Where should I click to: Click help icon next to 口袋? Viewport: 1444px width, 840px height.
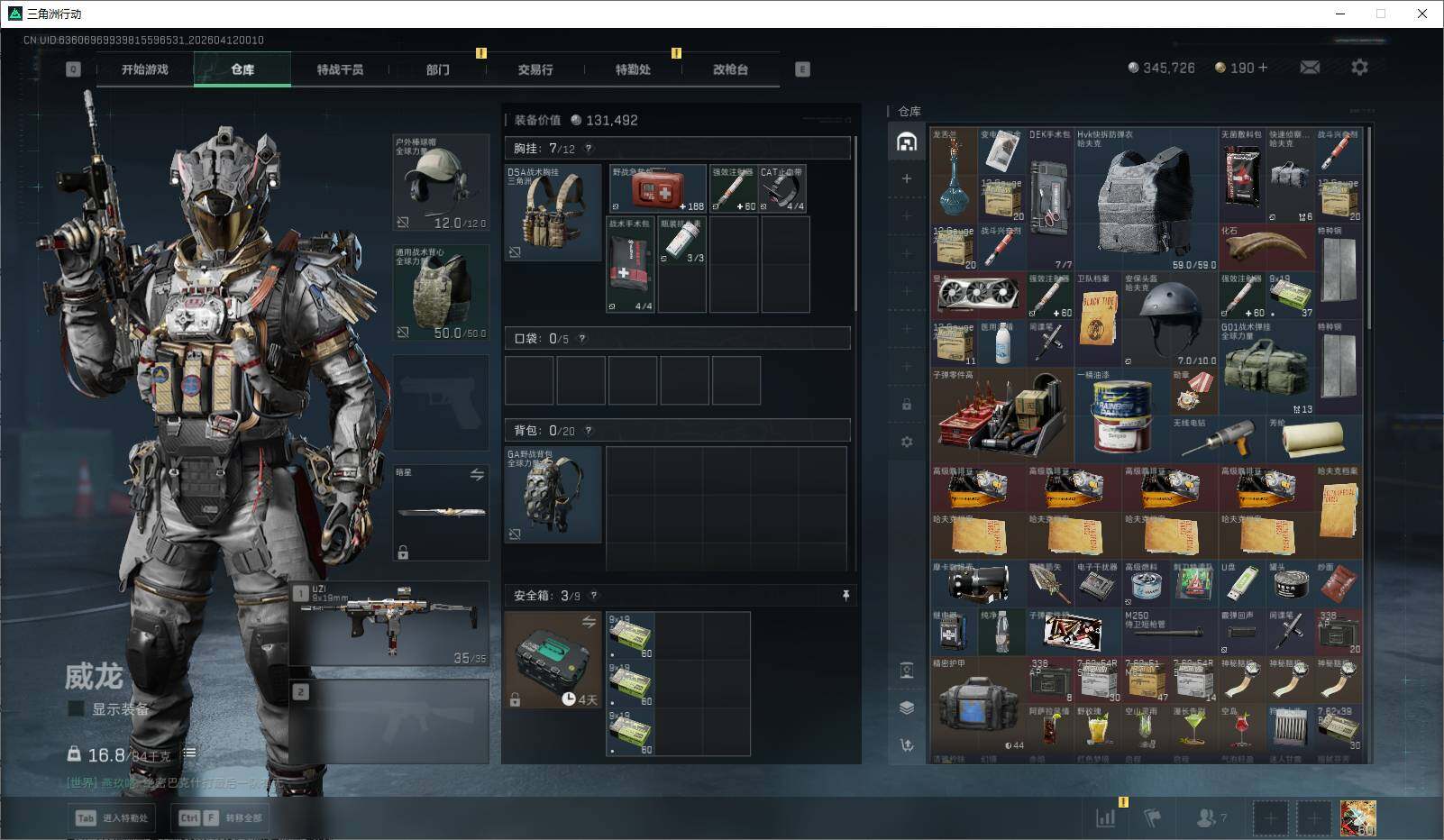[582, 339]
